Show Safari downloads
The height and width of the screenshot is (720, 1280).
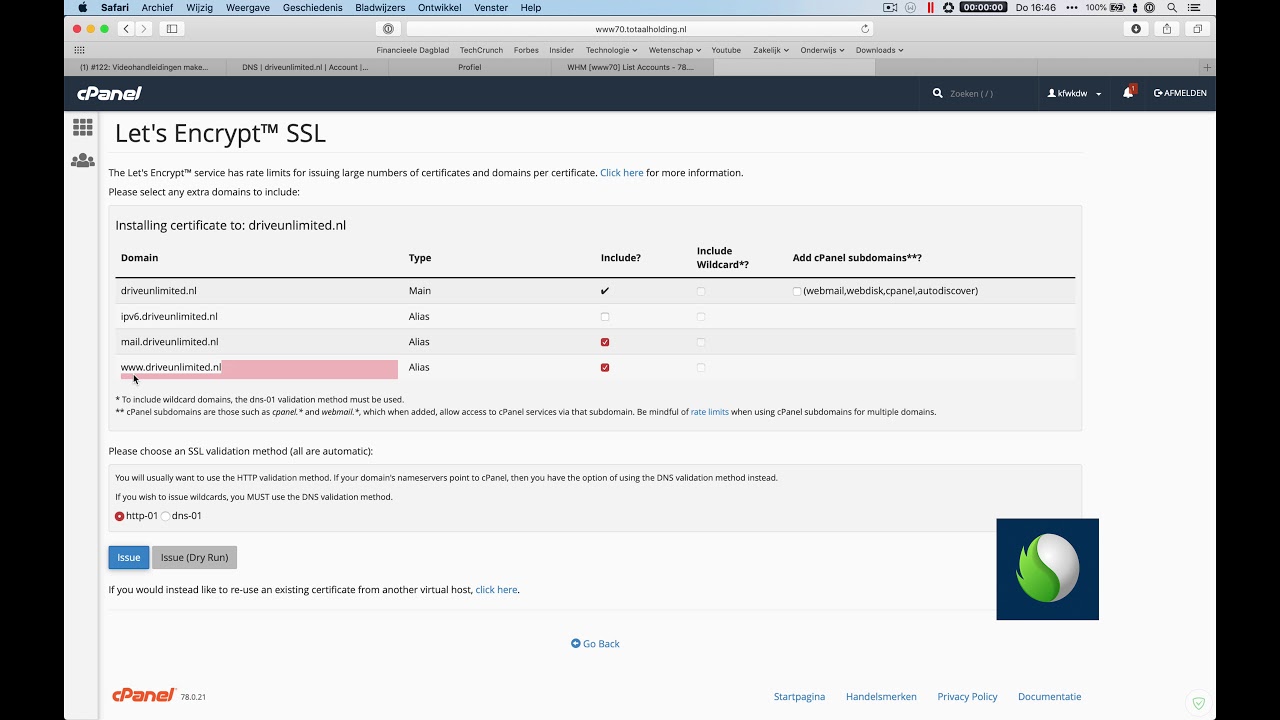click(1136, 29)
